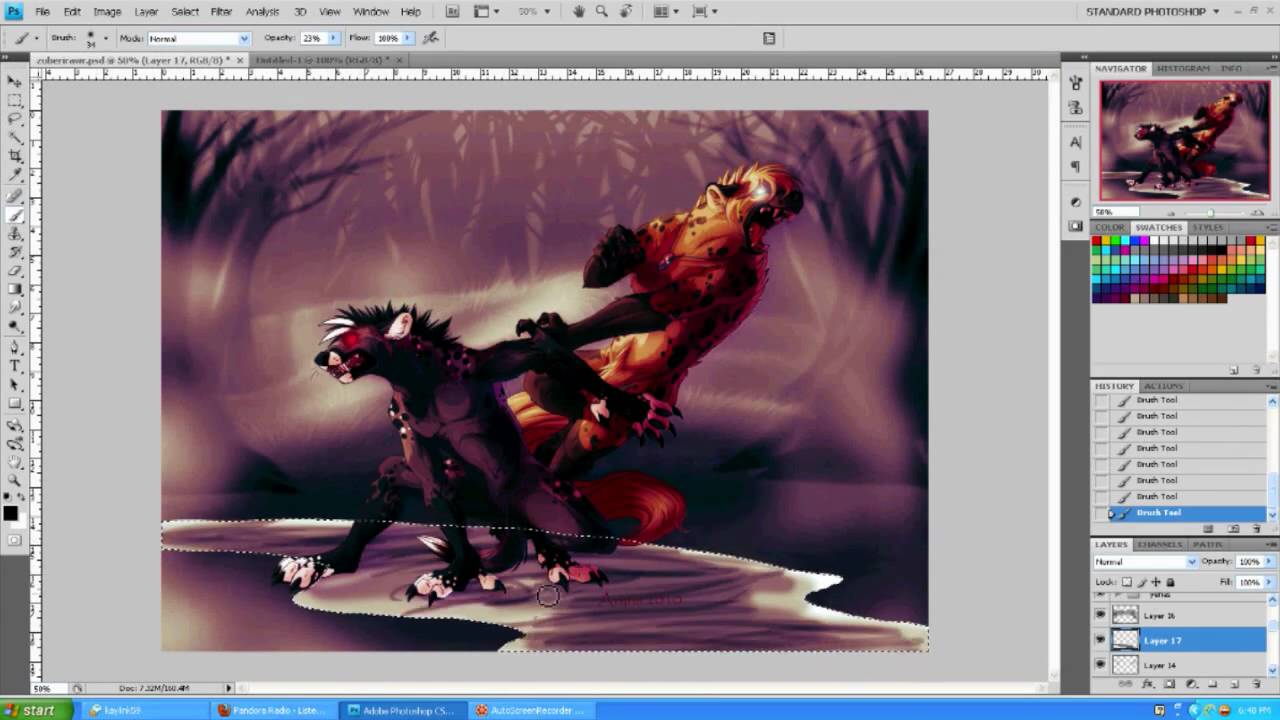Image resolution: width=1280 pixels, height=720 pixels.
Task: Switch to the Actions tab
Action: click(1163, 386)
